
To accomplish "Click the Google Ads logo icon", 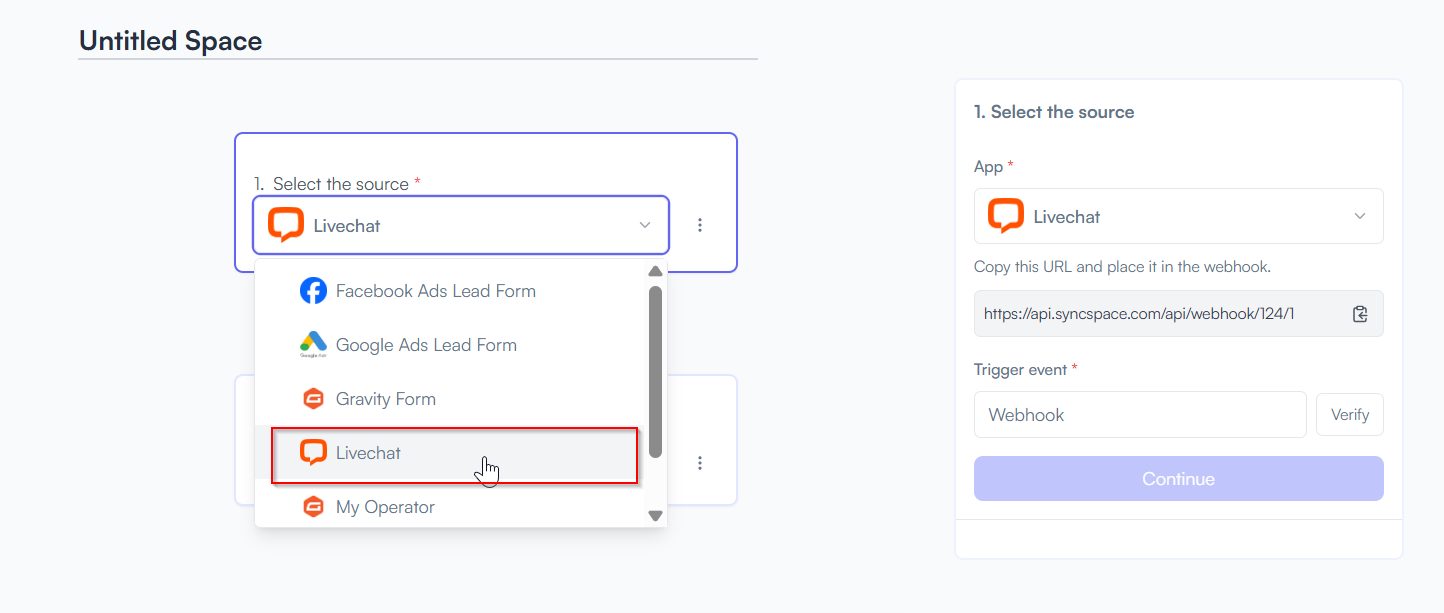I will (x=313, y=345).
